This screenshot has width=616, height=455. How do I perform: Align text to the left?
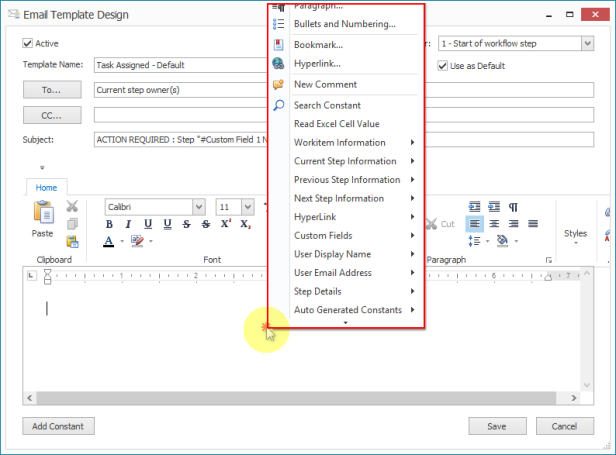pos(476,224)
